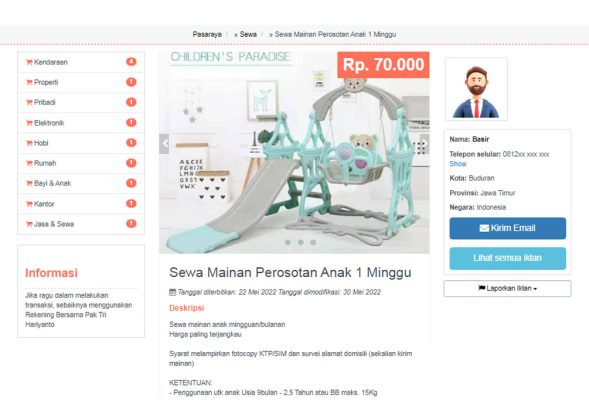Click the seller avatar picture
The height and width of the screenshot is (420, 589).
point(476,89)
